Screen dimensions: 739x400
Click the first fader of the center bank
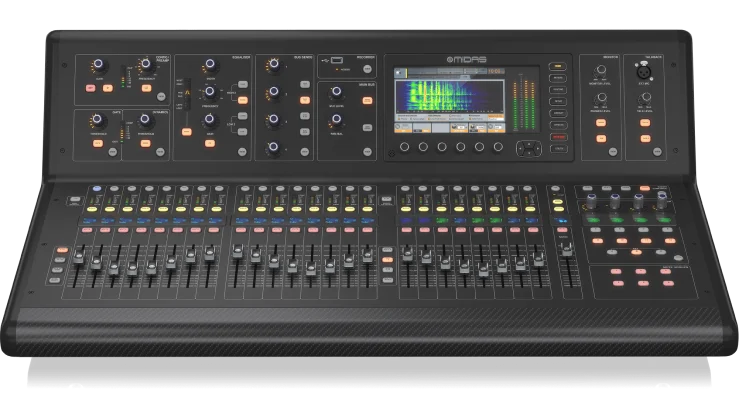click(238, 252)
